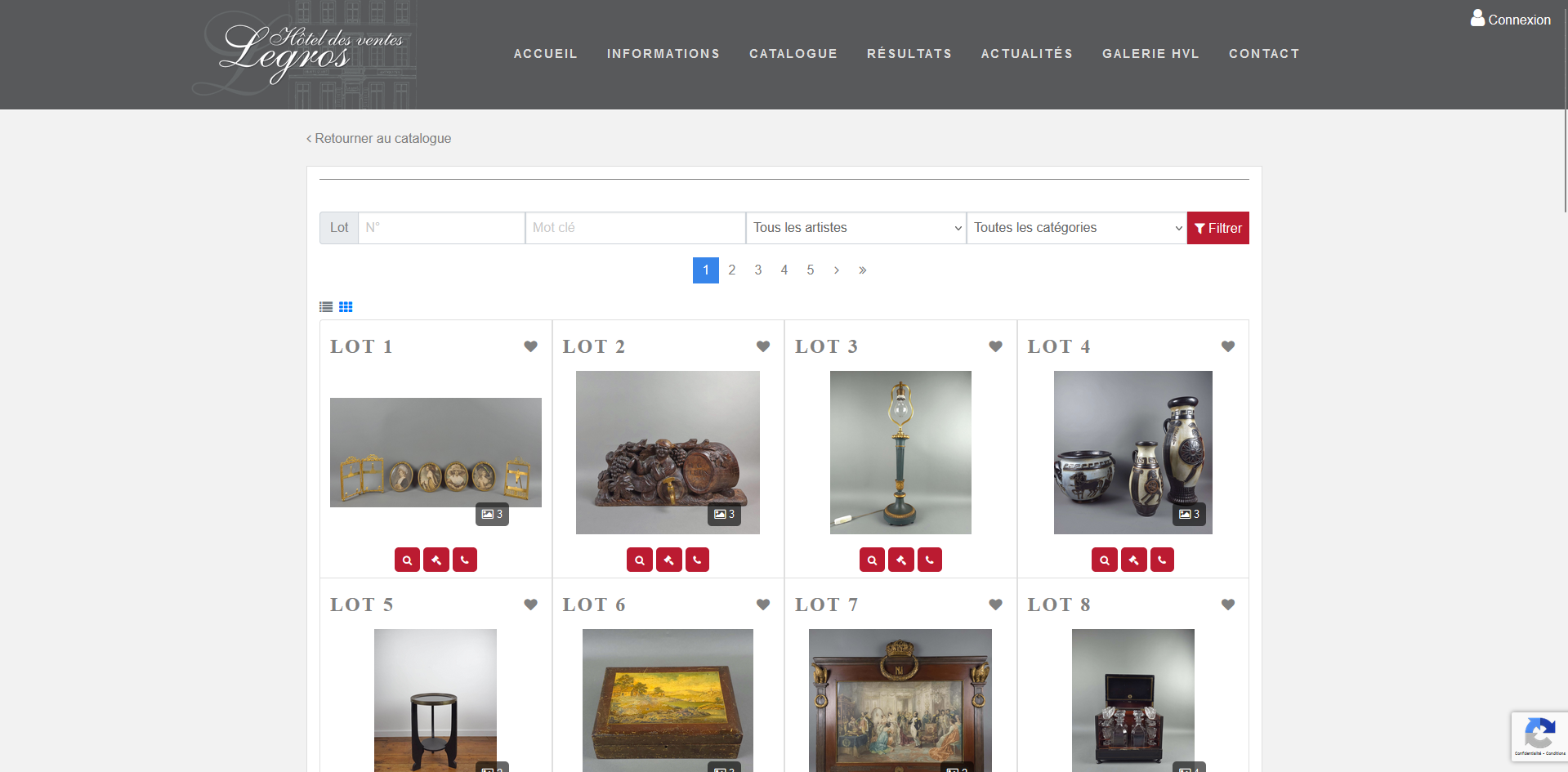The width and height of the screenshot is (1568, 772).
Task: Open the Actualités menu
Action: click(x=1027, y=54)
